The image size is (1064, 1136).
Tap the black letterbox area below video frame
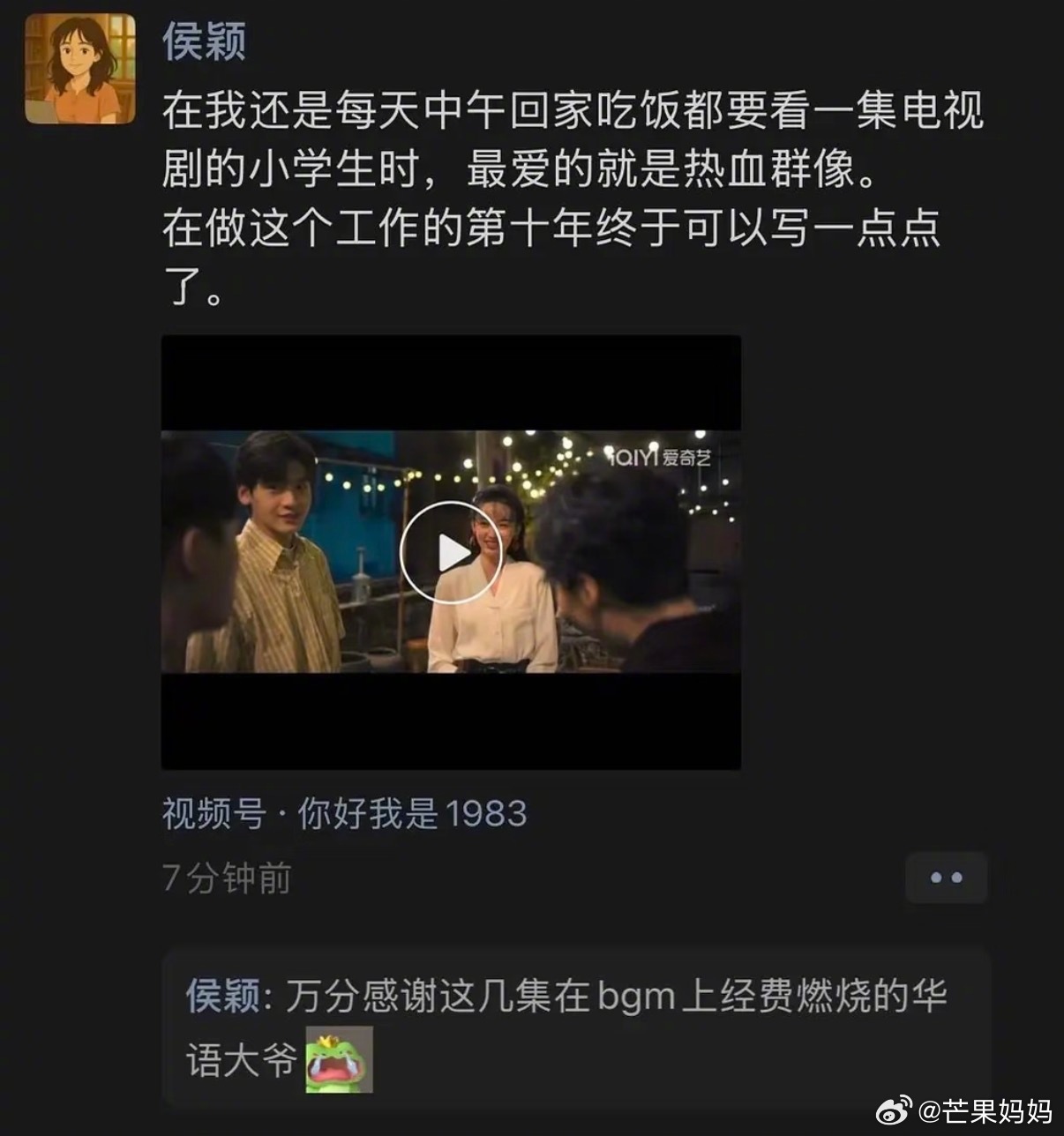pyautogui.click(x=451, y=721)
